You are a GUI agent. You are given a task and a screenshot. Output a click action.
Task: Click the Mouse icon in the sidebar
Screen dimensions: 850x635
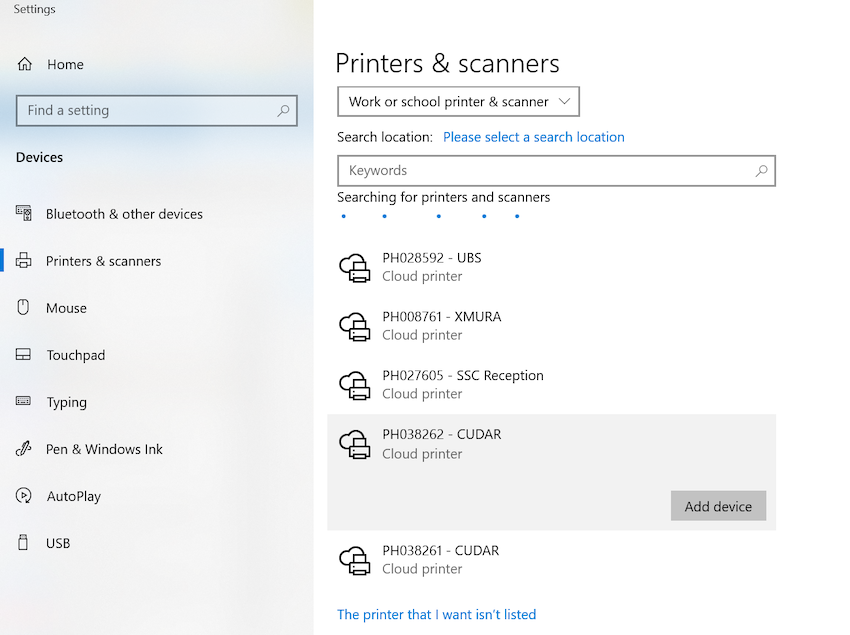pyautogui.click(x=23, y=307)
